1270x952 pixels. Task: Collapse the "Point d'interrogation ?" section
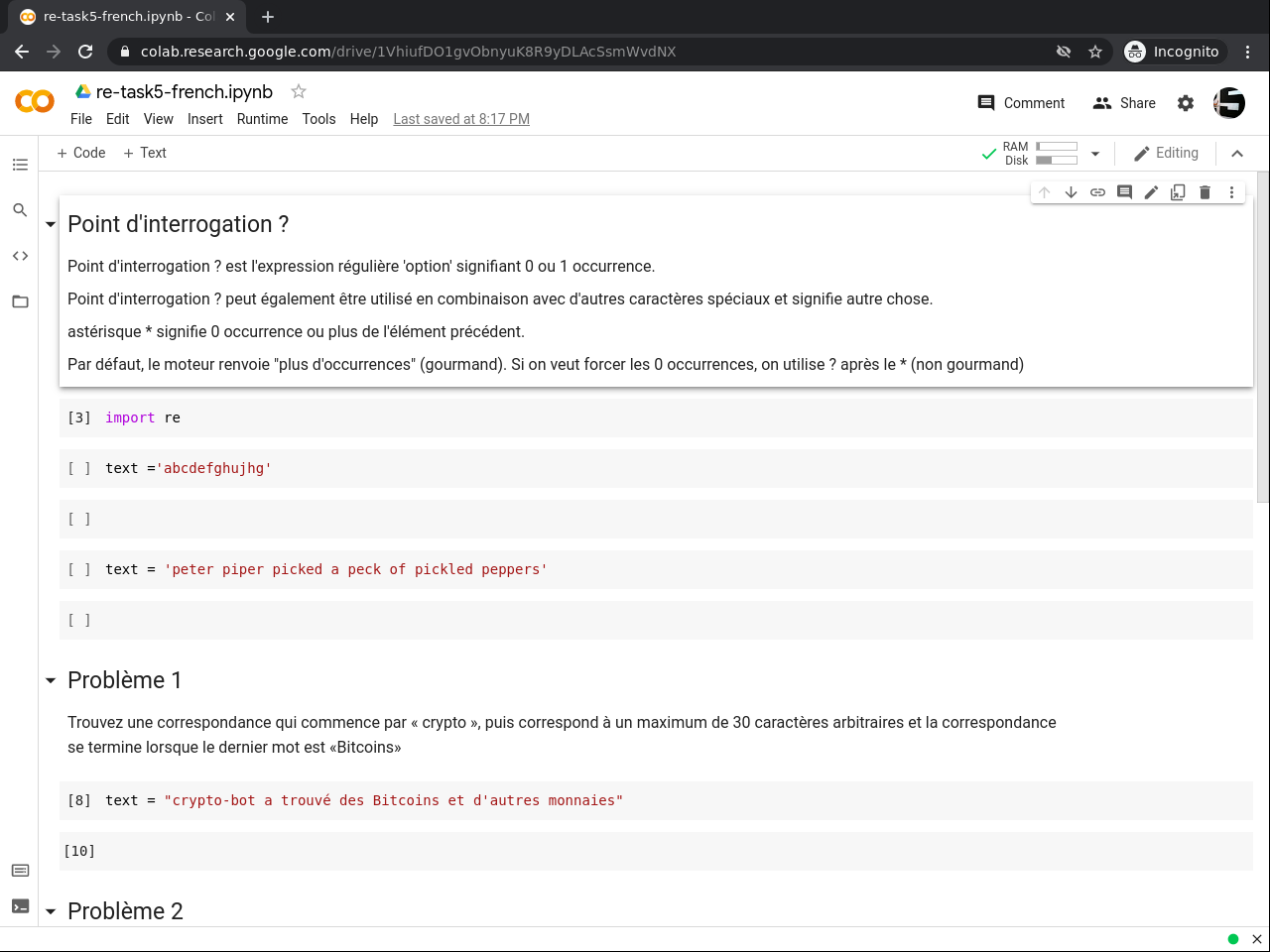pos(51,225)
